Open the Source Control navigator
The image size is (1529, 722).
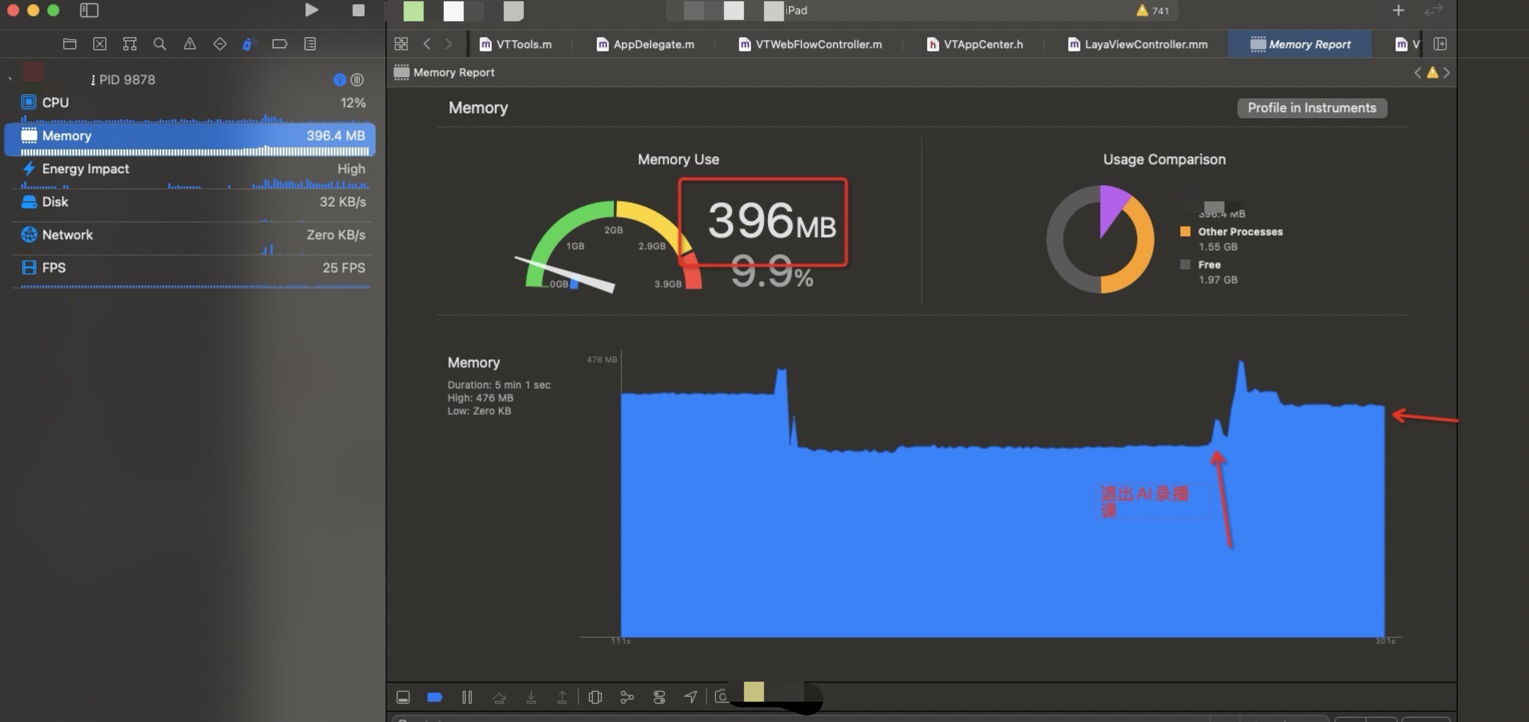tap(100, 44)
